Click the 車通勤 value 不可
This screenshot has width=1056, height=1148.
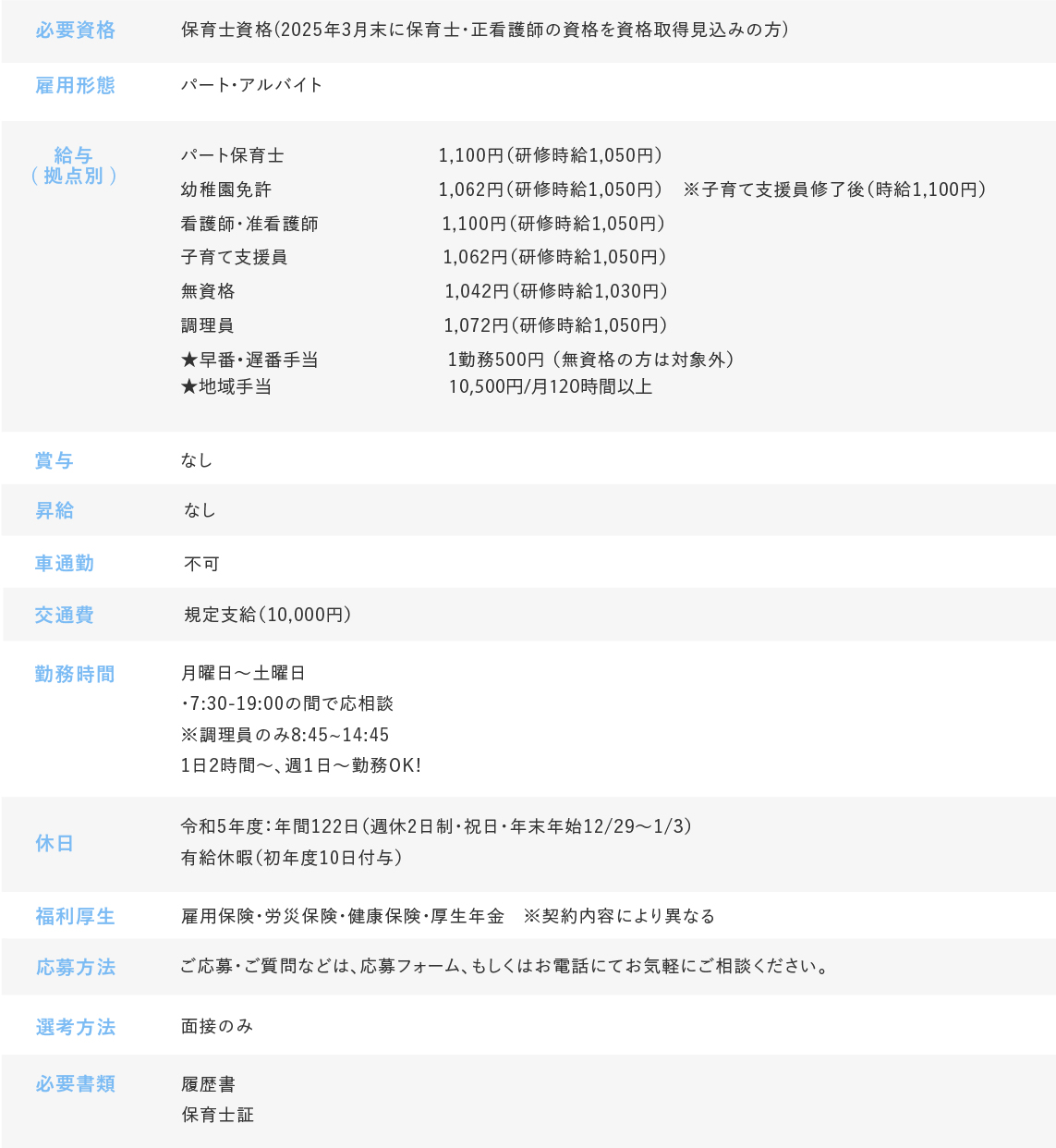tap(201, 564)
